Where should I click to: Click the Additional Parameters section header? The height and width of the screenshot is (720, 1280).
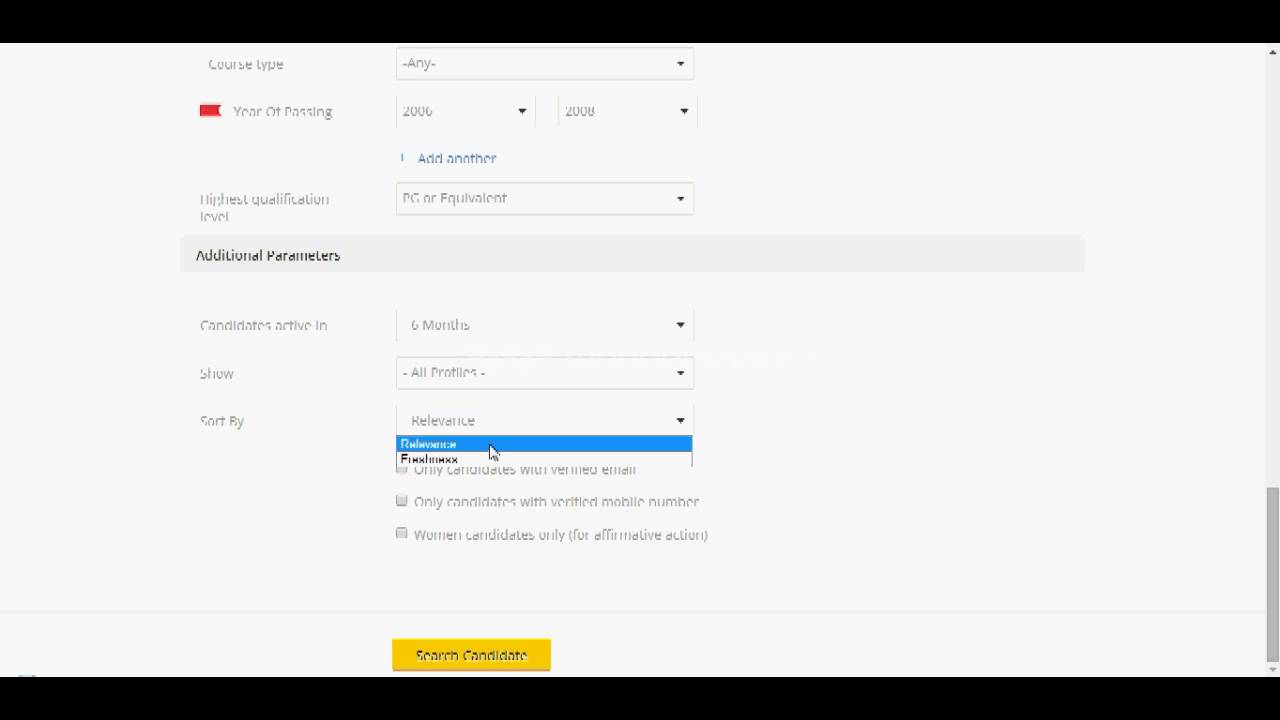pyautogui.click(x=632, y=255)
